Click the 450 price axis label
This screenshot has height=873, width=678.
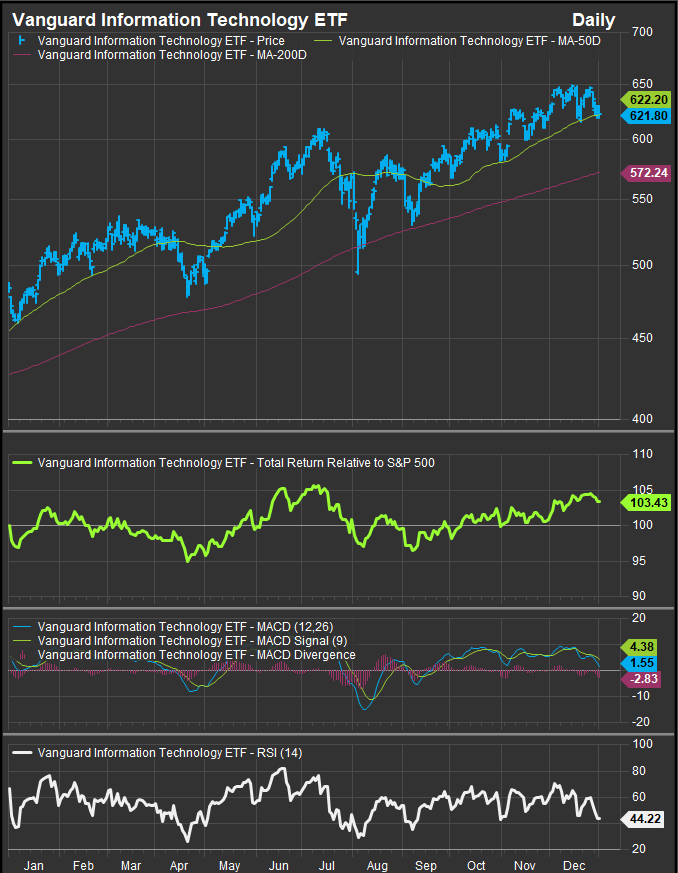(642, 337)
